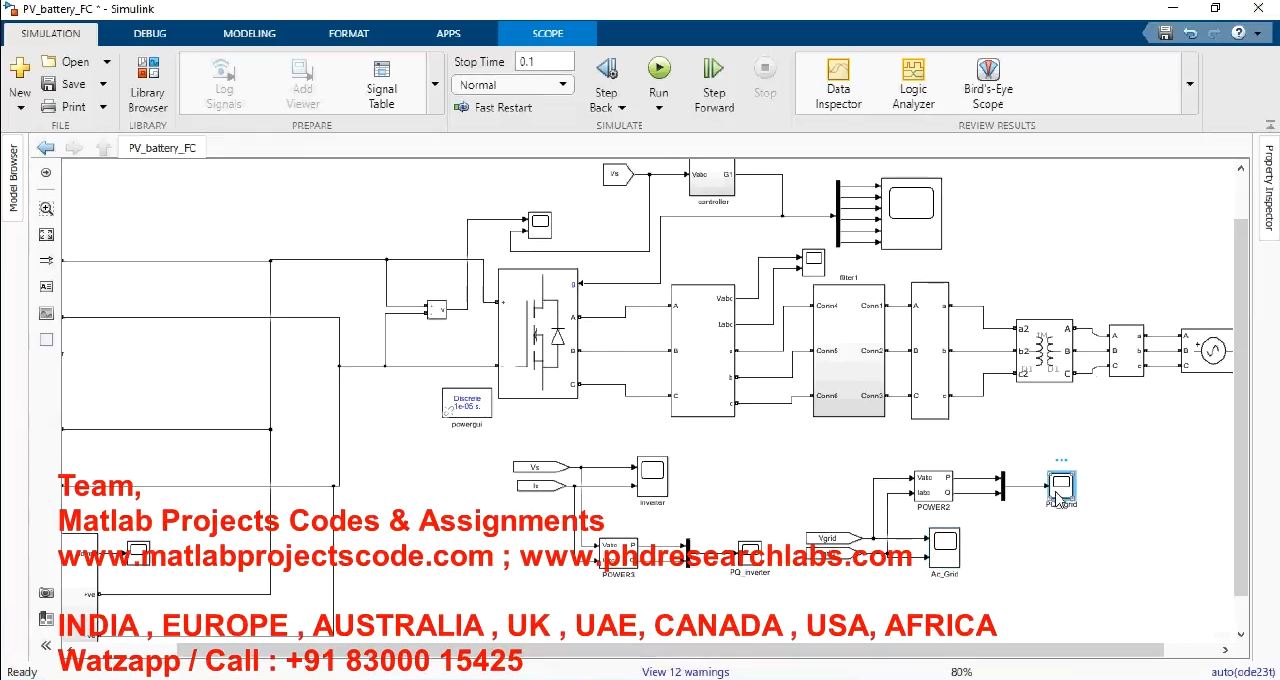Click the auto(ode23t) solver link
1280x680 pixels.
click(1243, 672)
